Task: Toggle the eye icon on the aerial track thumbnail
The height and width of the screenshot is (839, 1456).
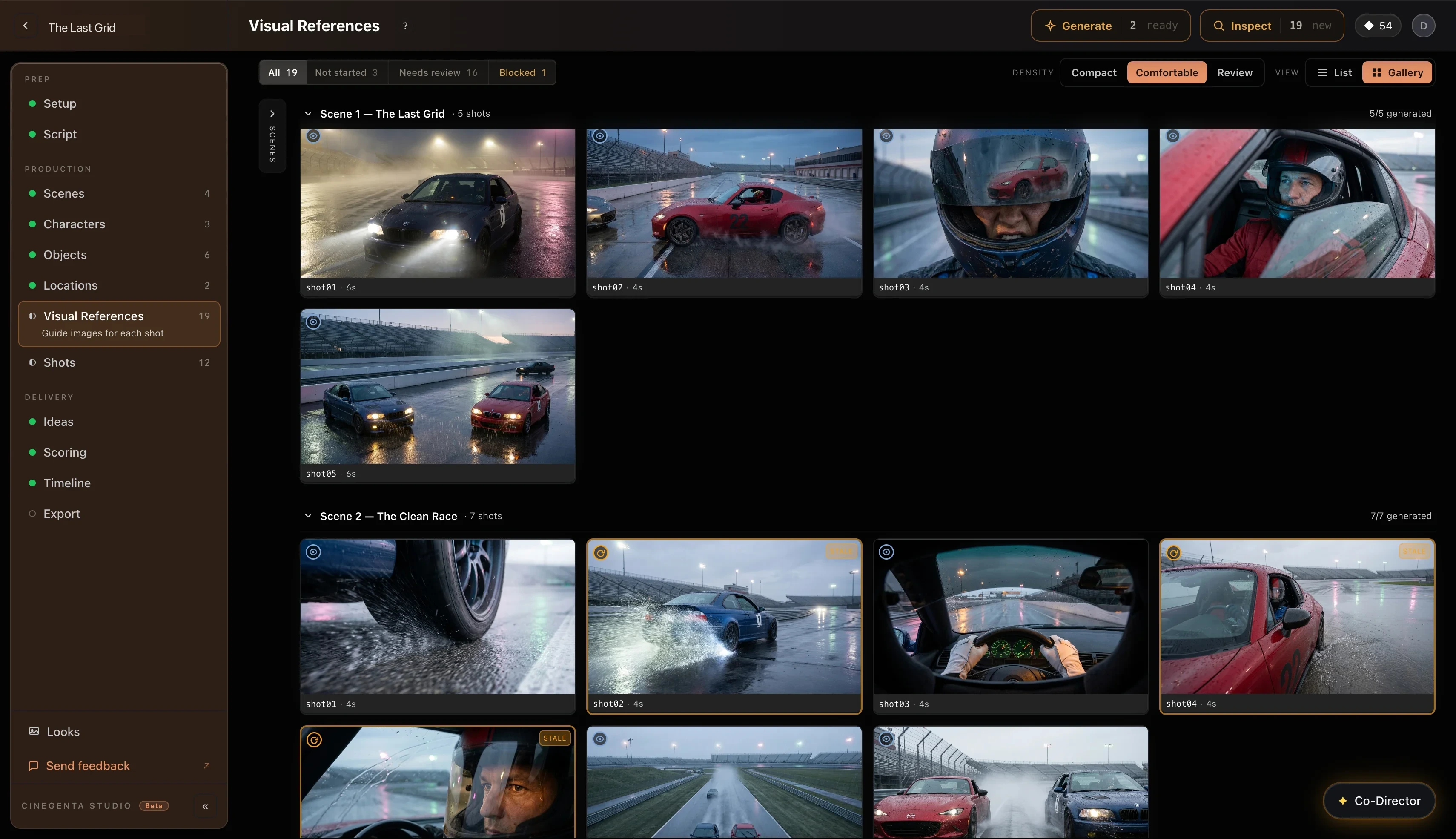Action: (x=599, y=739)
